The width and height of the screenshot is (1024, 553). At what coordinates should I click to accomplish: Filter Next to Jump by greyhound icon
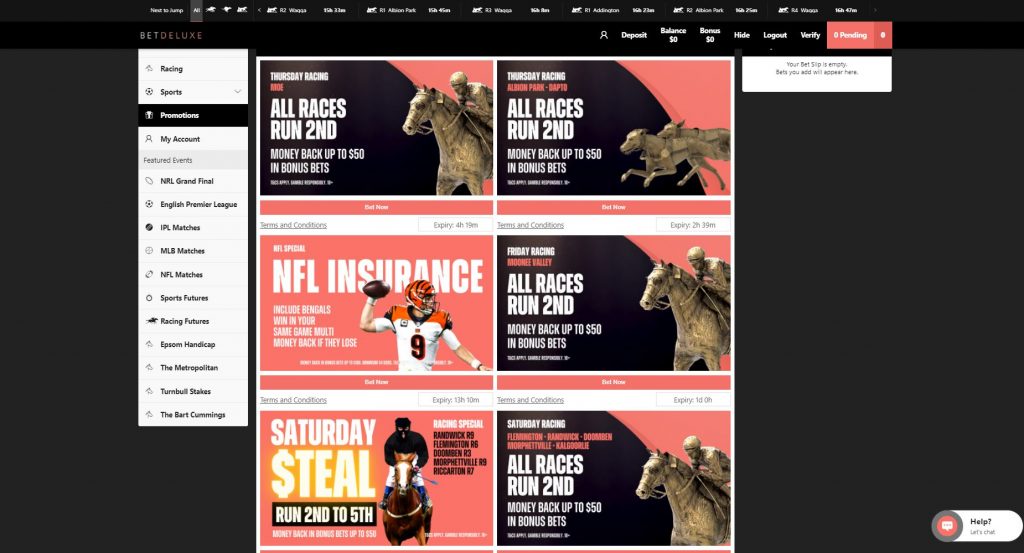click(x=227, y=10)
